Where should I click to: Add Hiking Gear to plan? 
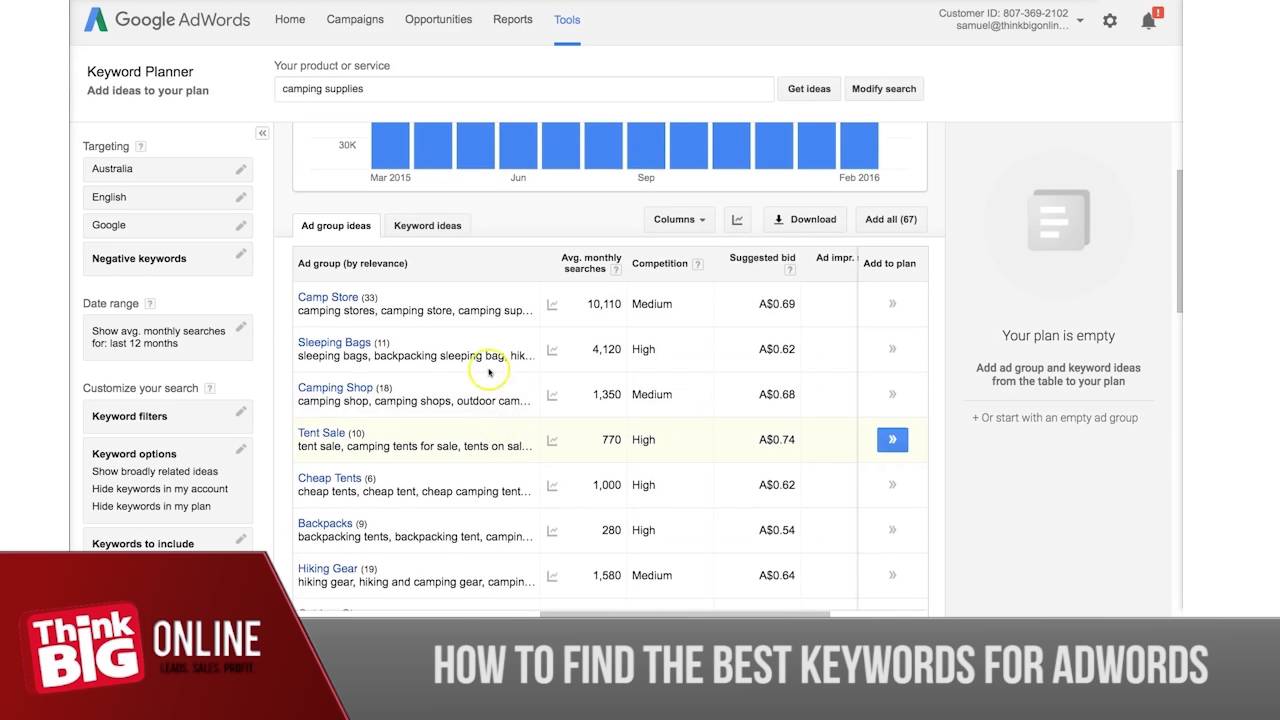click(892, 575)
